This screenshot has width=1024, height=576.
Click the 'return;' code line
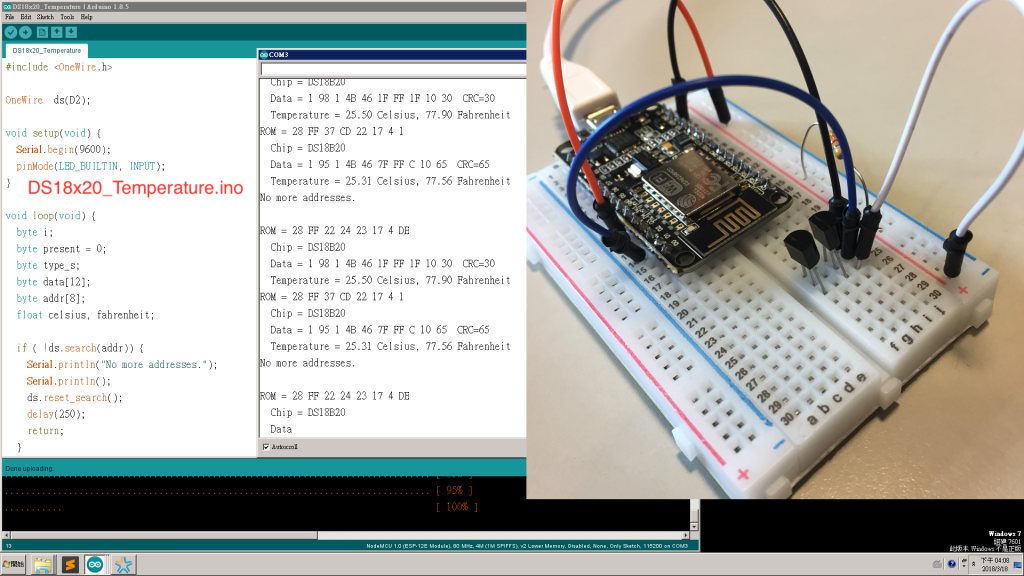click(x=45, y=431)
